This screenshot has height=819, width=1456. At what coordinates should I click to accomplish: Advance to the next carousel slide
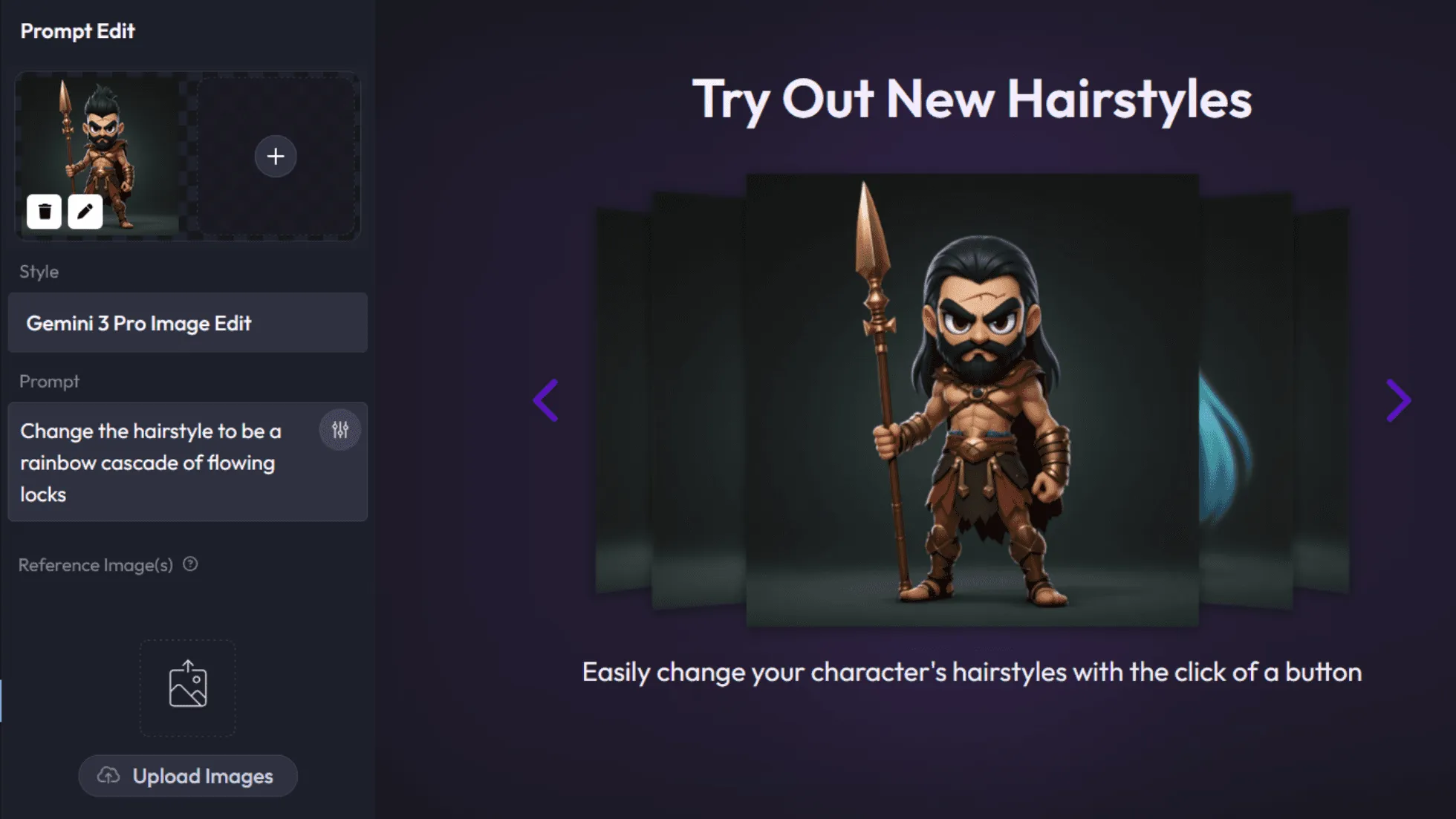(1398, 401)
